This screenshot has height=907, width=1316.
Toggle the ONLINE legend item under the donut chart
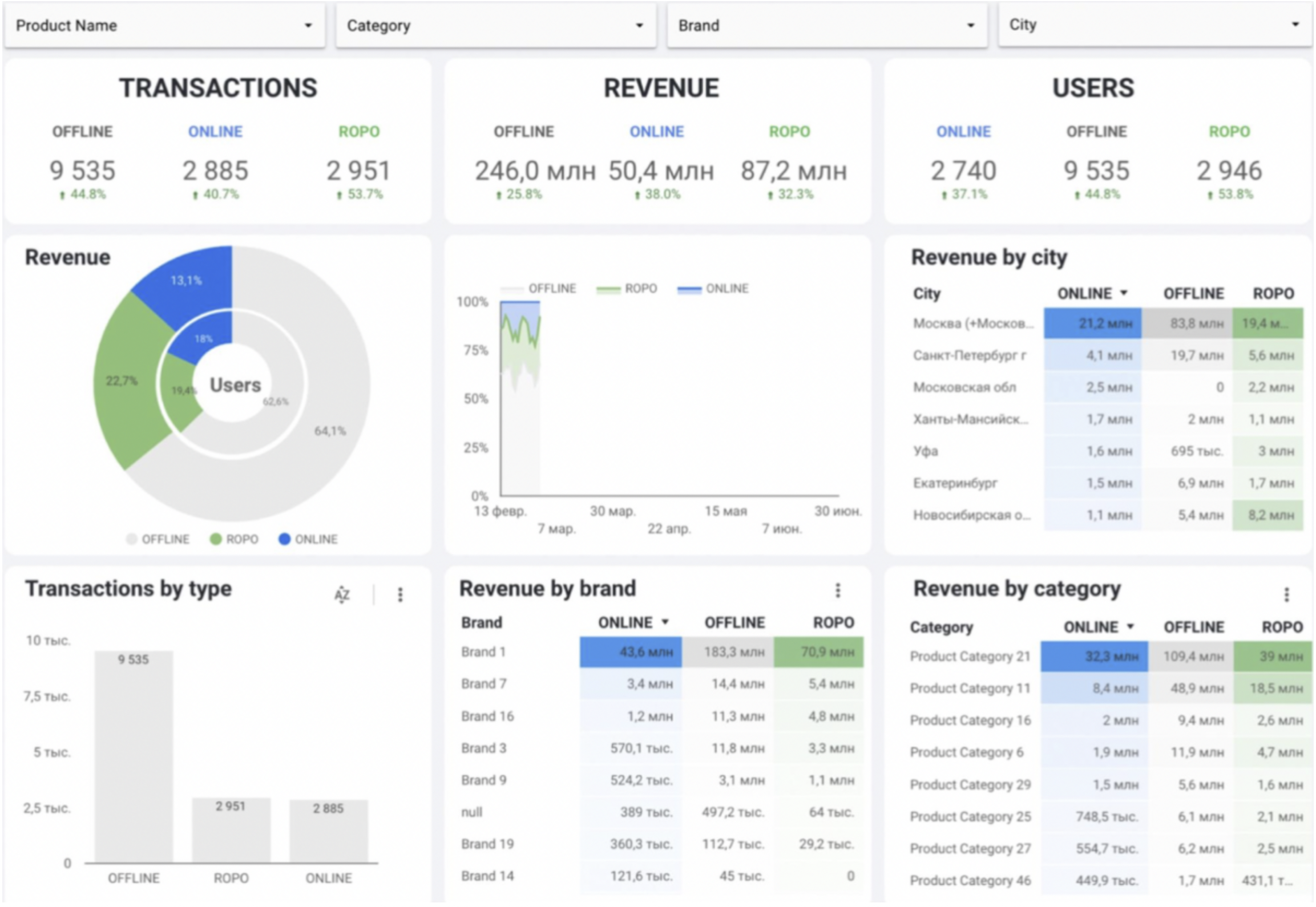[x=308, y=539]
